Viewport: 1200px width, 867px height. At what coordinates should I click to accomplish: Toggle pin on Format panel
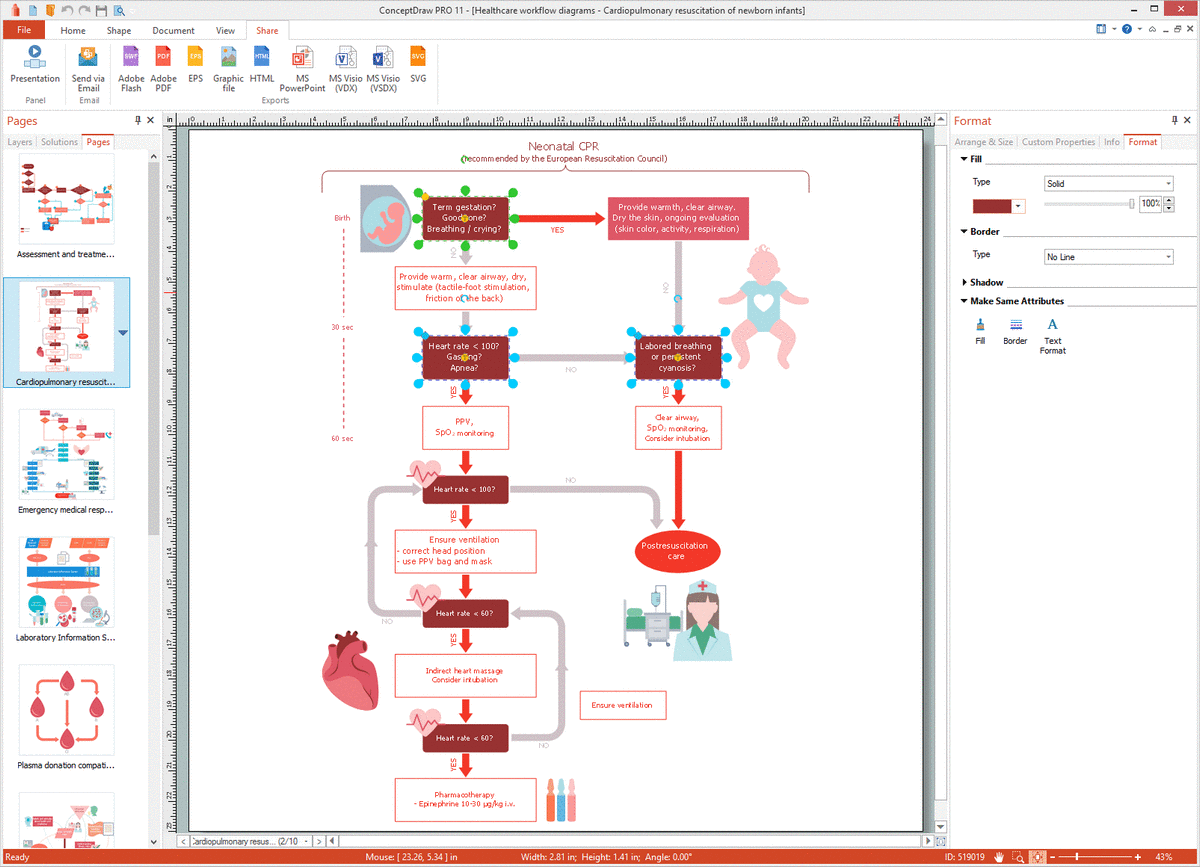[x=1173, y=121]
